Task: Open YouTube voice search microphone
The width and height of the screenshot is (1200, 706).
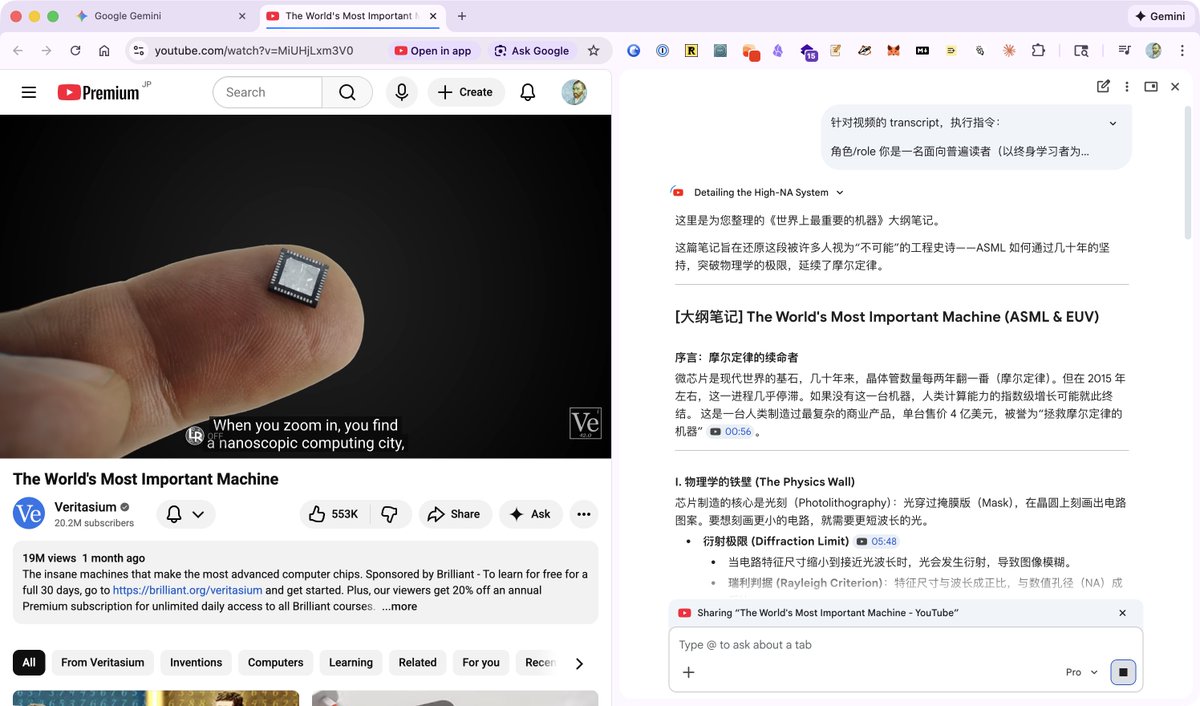Action: pyautogui.click(x=401, y=91)
